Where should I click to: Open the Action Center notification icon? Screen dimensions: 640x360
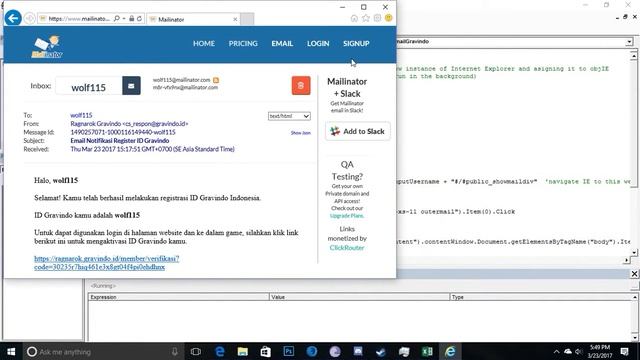(x=624, y=351)
